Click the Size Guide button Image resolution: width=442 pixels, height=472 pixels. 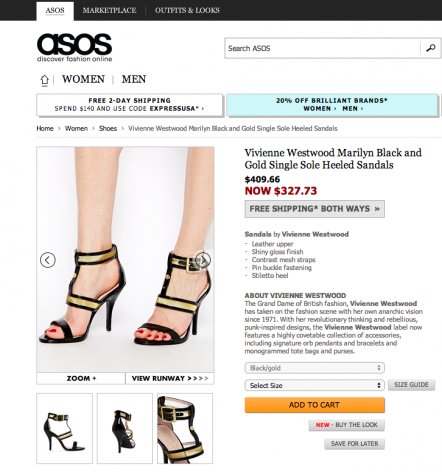coord(411,385)
